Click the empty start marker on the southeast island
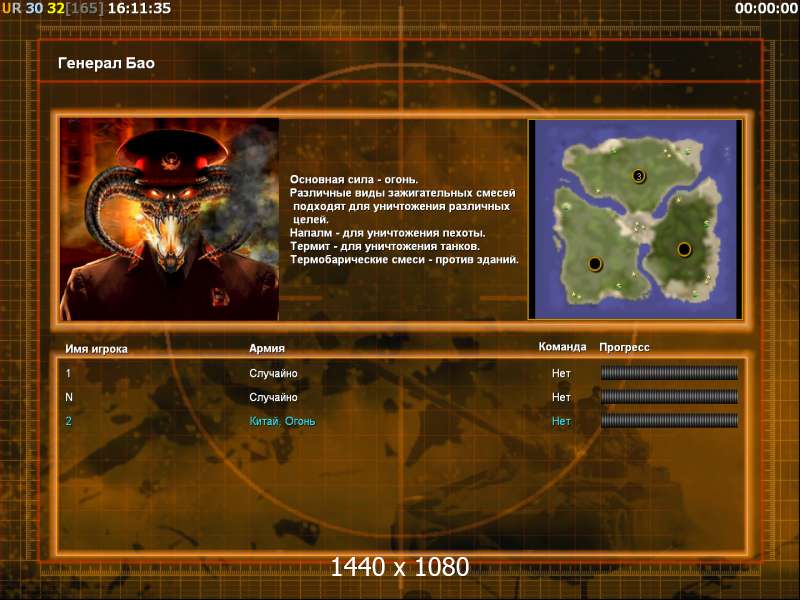800x600 pixels. point(684,248)
